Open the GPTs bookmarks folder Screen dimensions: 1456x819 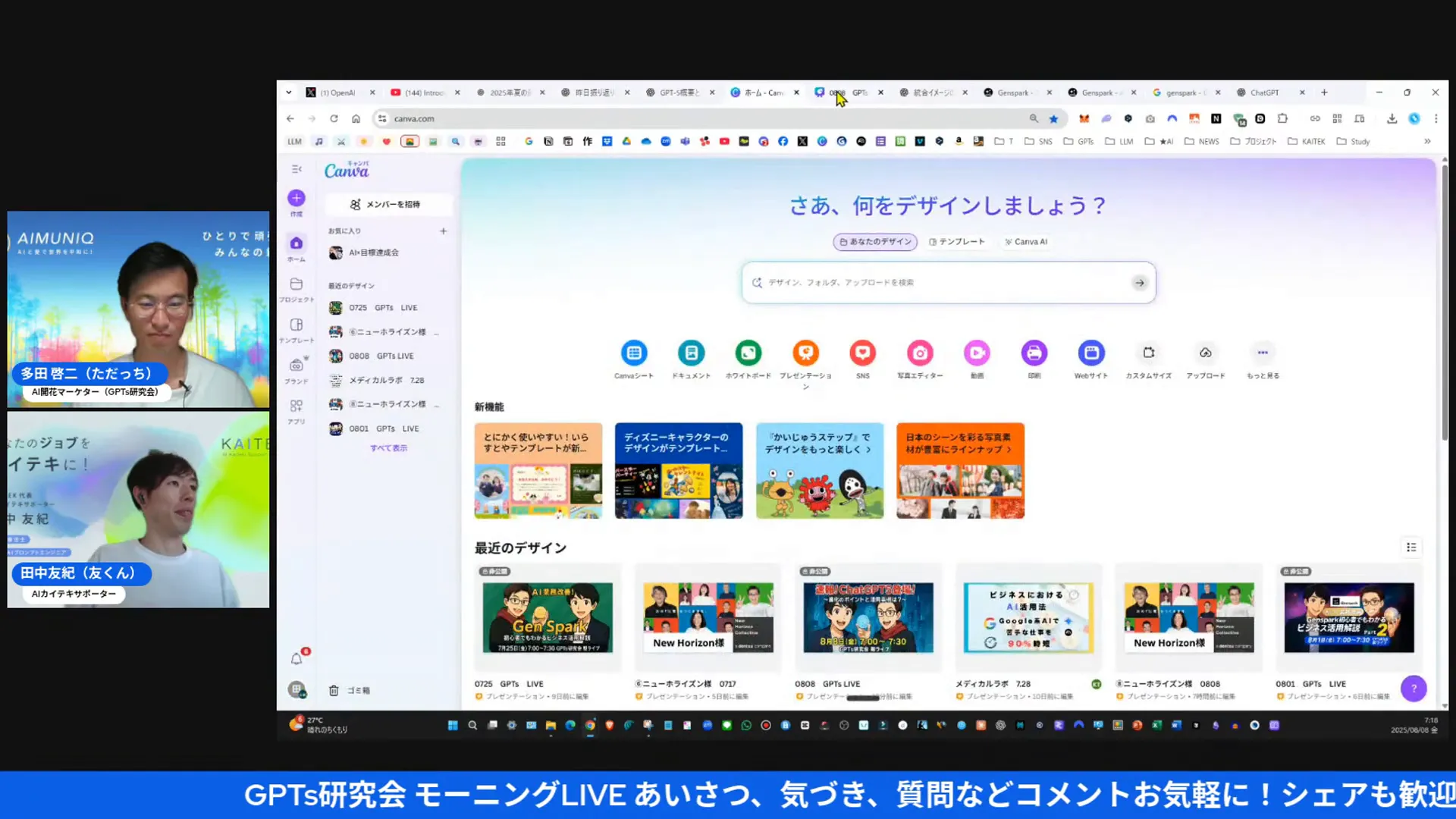coord(1078,142)
